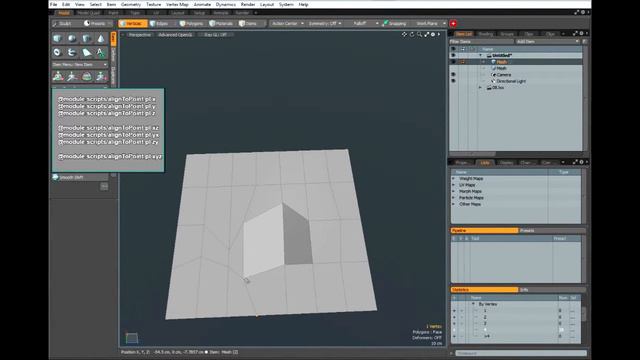Click the running figure tool icon
The image size is (640, 360).
point(72,76)
